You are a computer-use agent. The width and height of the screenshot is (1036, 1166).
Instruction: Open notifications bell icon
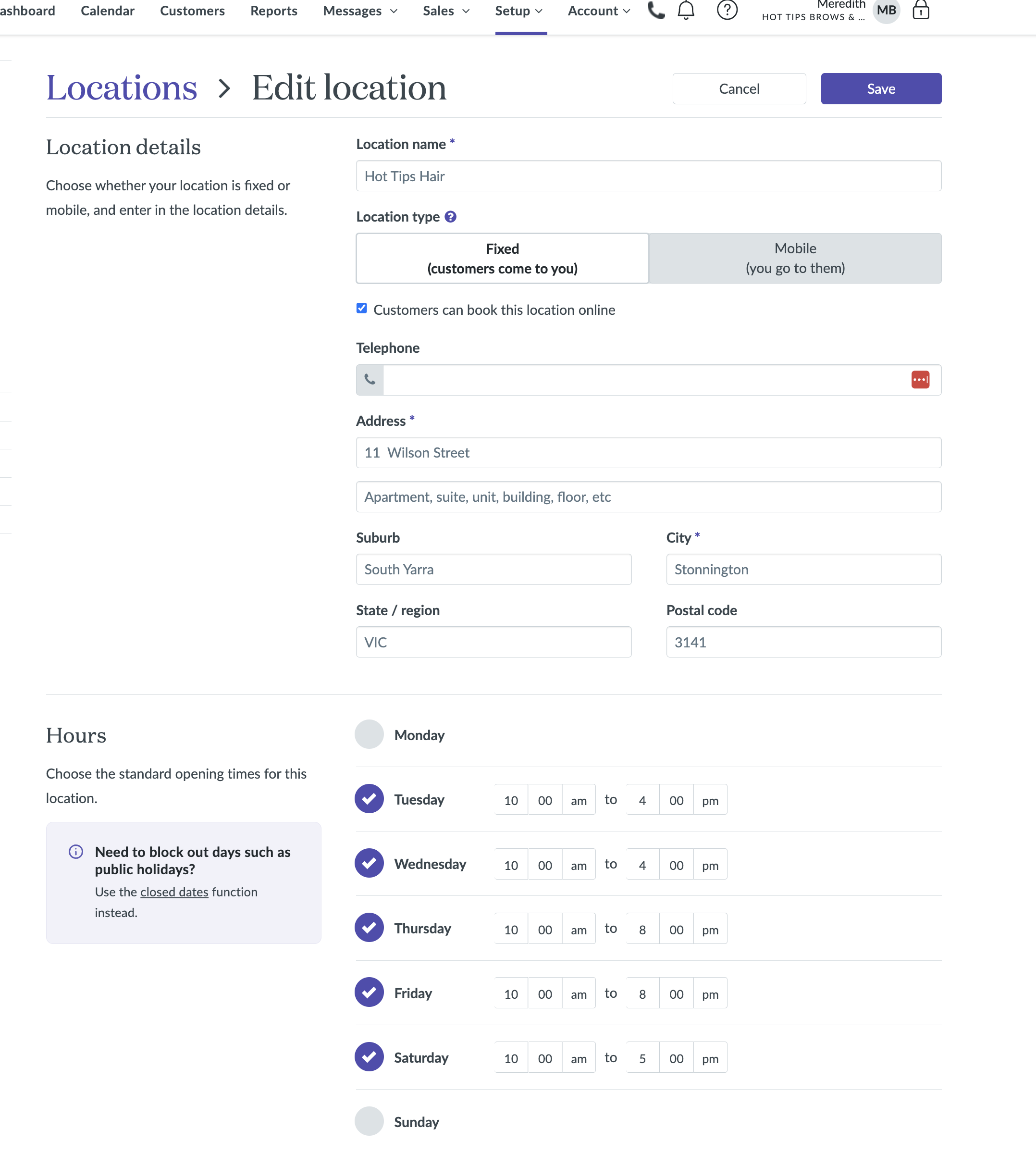[686, 10]
